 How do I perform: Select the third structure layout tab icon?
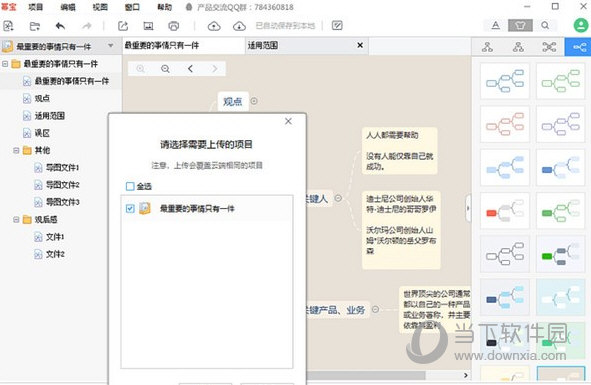tap(549, 47)
